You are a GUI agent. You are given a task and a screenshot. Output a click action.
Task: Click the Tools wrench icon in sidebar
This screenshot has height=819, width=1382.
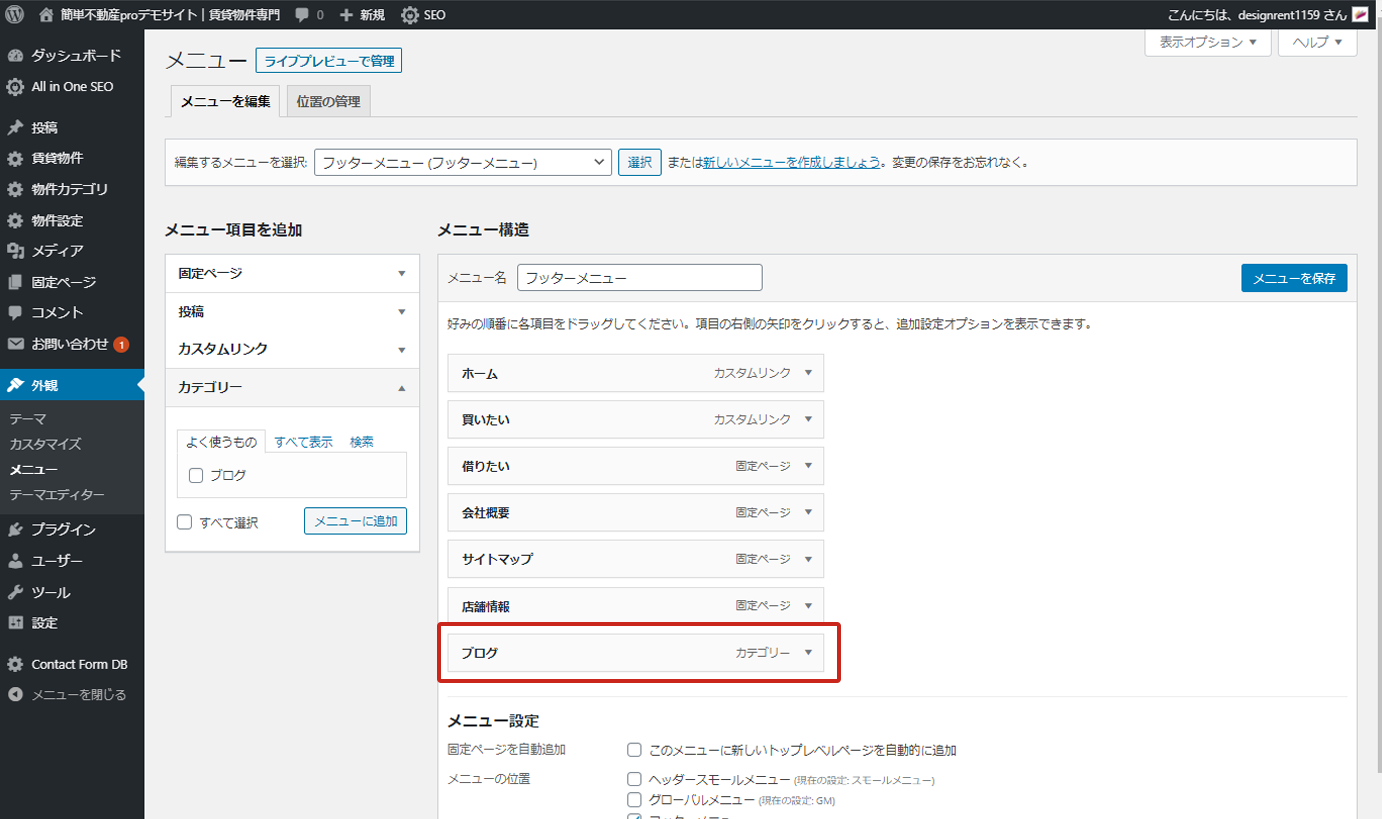(15, 592)
